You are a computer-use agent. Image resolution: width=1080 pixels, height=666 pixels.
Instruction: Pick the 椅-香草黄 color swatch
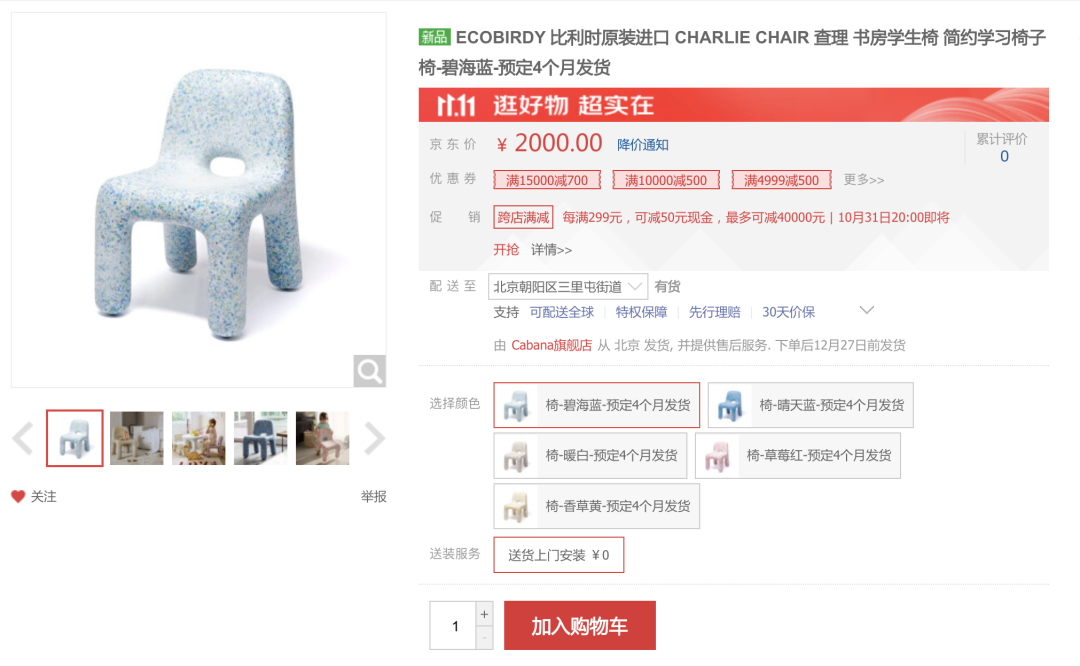tap(596, 506)
